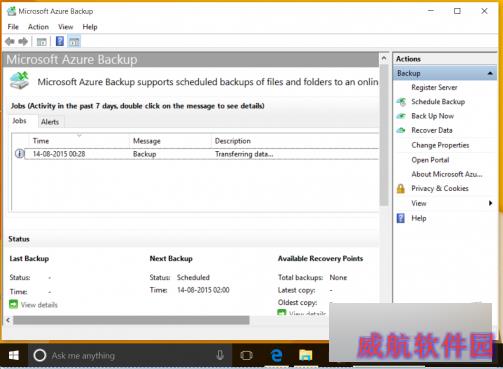Open the blue Help toolbar icon
This screenshot has width=503, height=369.
pos(60,41)
